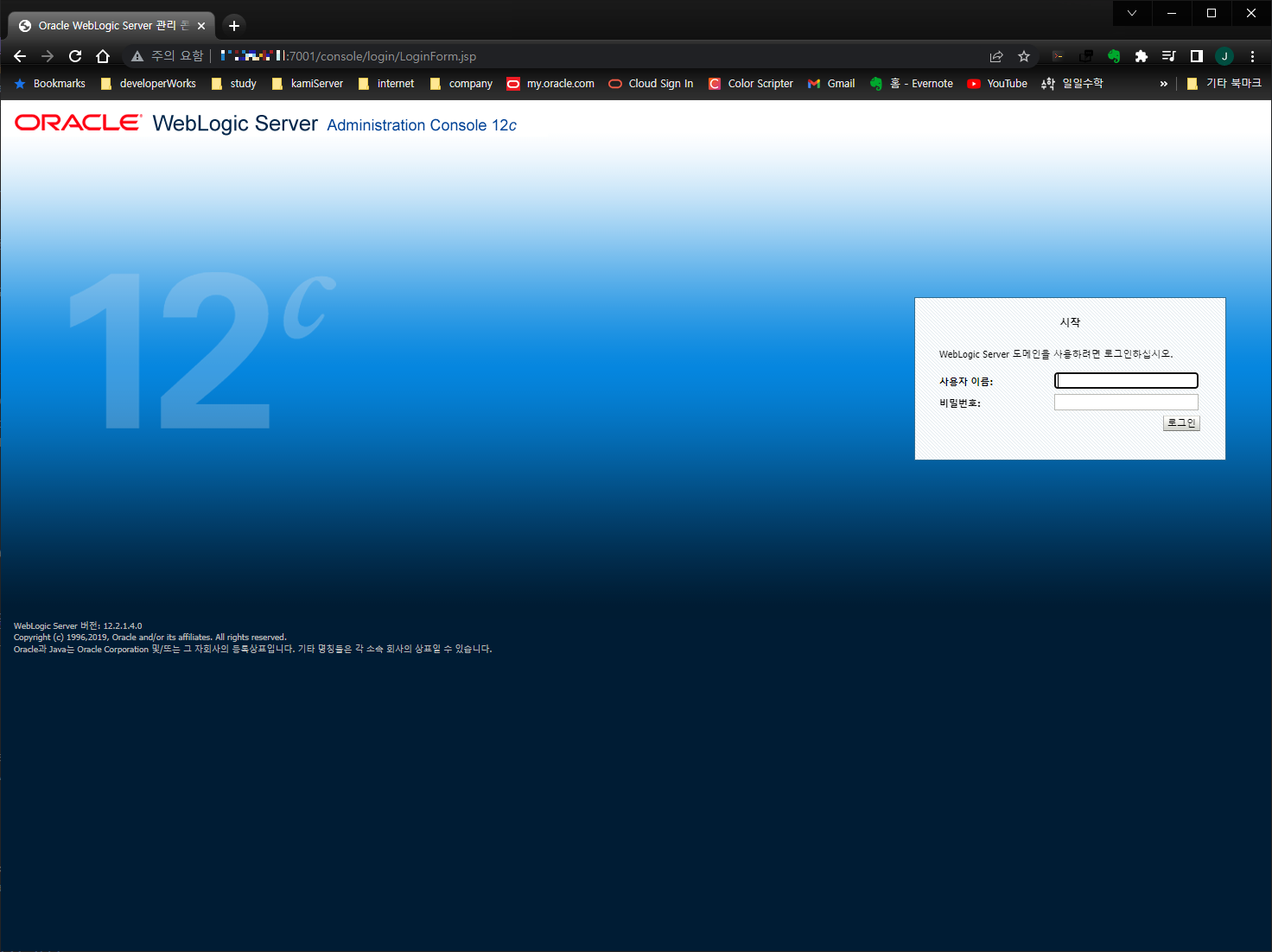The image size is (1272, 952).
Task: Open the study bookmark folder
Action: click(234, 84)
